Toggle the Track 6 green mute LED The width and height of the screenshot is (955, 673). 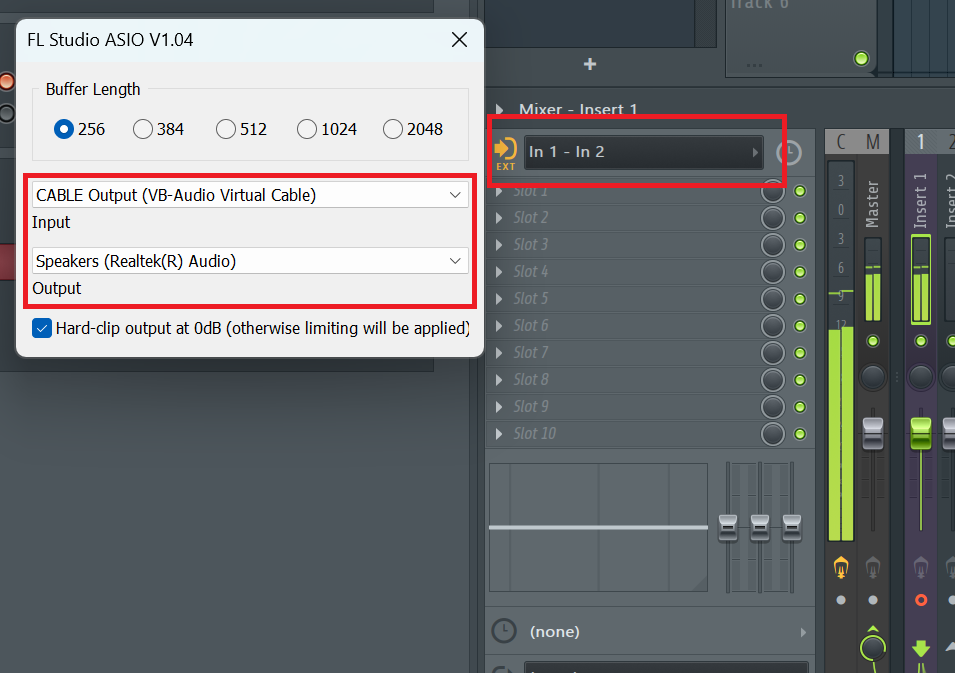pyautogui.click(x=861, y=58)
